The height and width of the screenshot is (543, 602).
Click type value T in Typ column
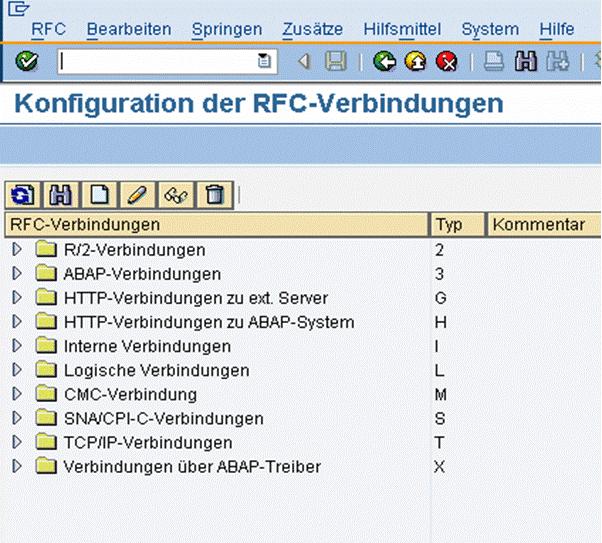click(440, 443)
